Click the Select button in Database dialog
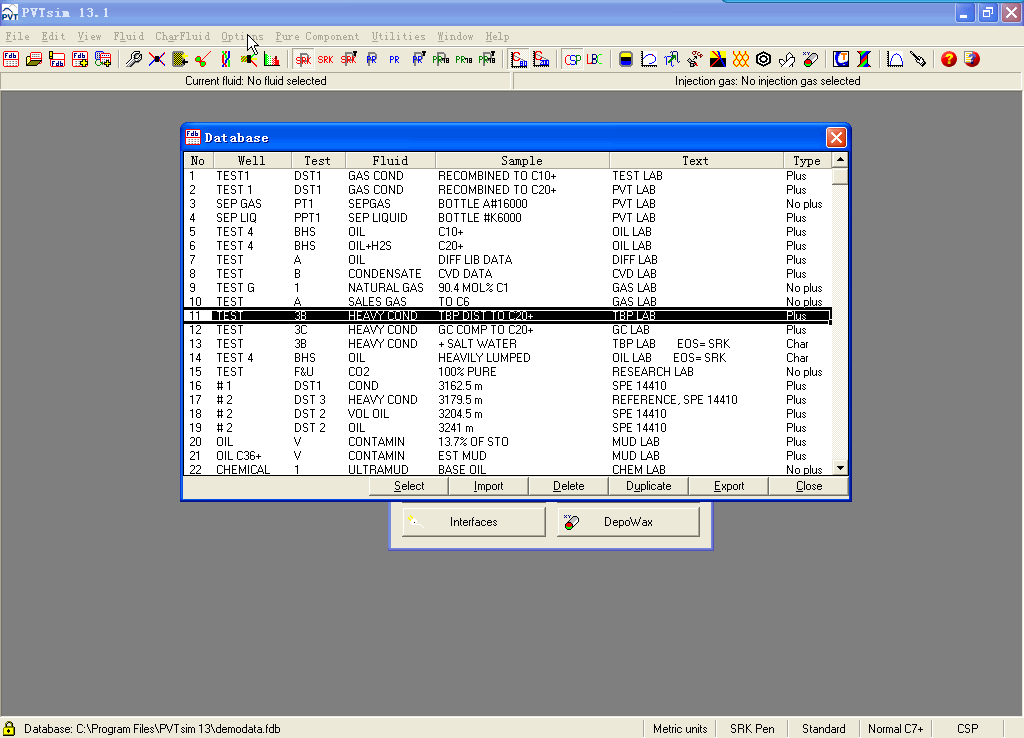Image resolution: width=1024 pixels, height=738 pixels. 409,486
